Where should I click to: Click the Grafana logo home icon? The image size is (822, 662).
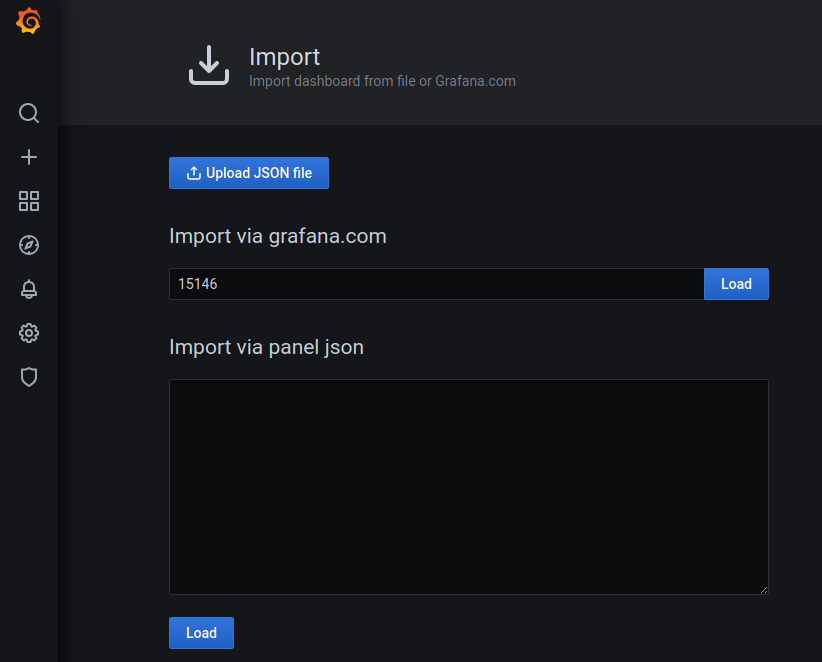point(29,21)
